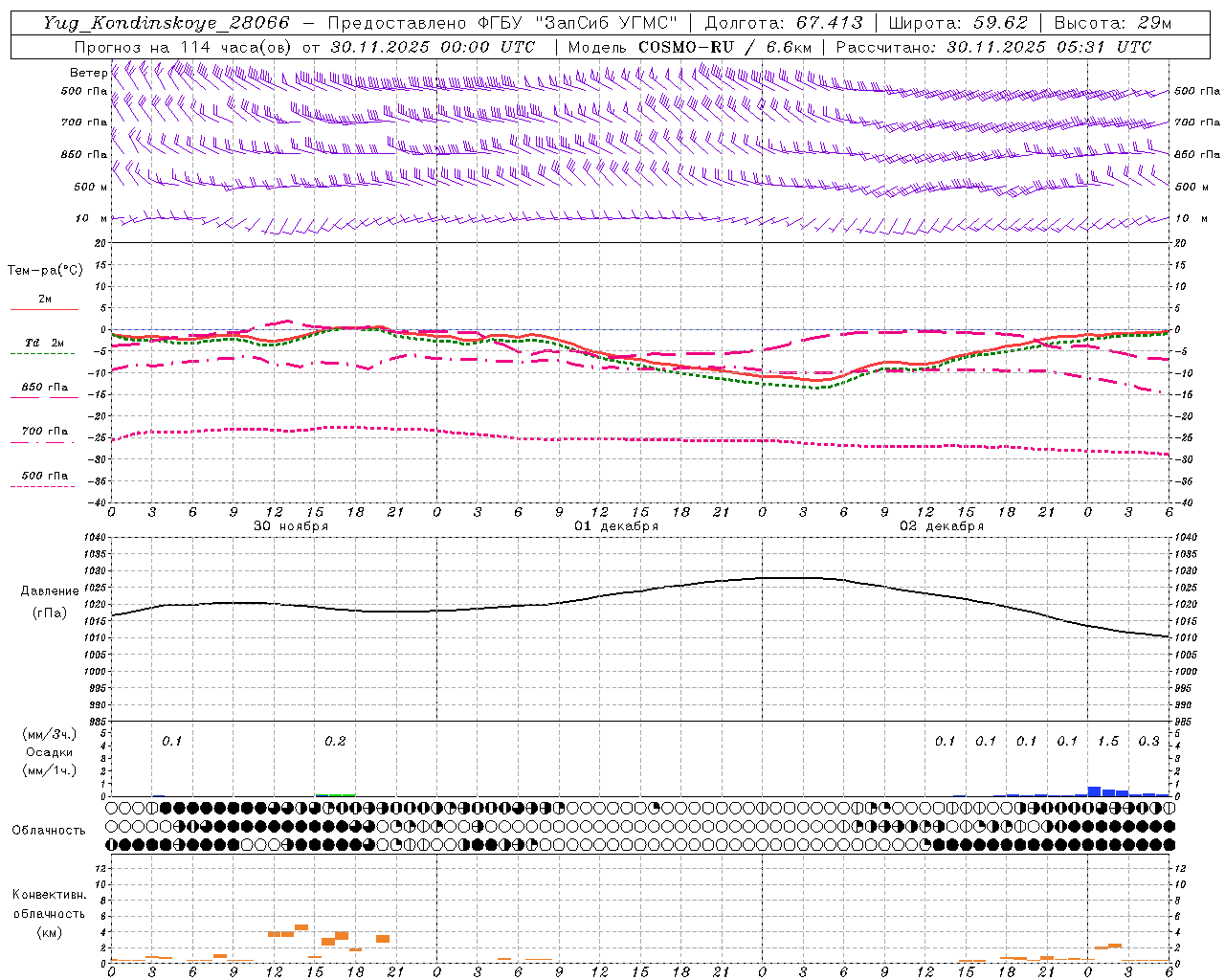
Task: Click the Td 2м legend entry
Action: tap(45, 343)
